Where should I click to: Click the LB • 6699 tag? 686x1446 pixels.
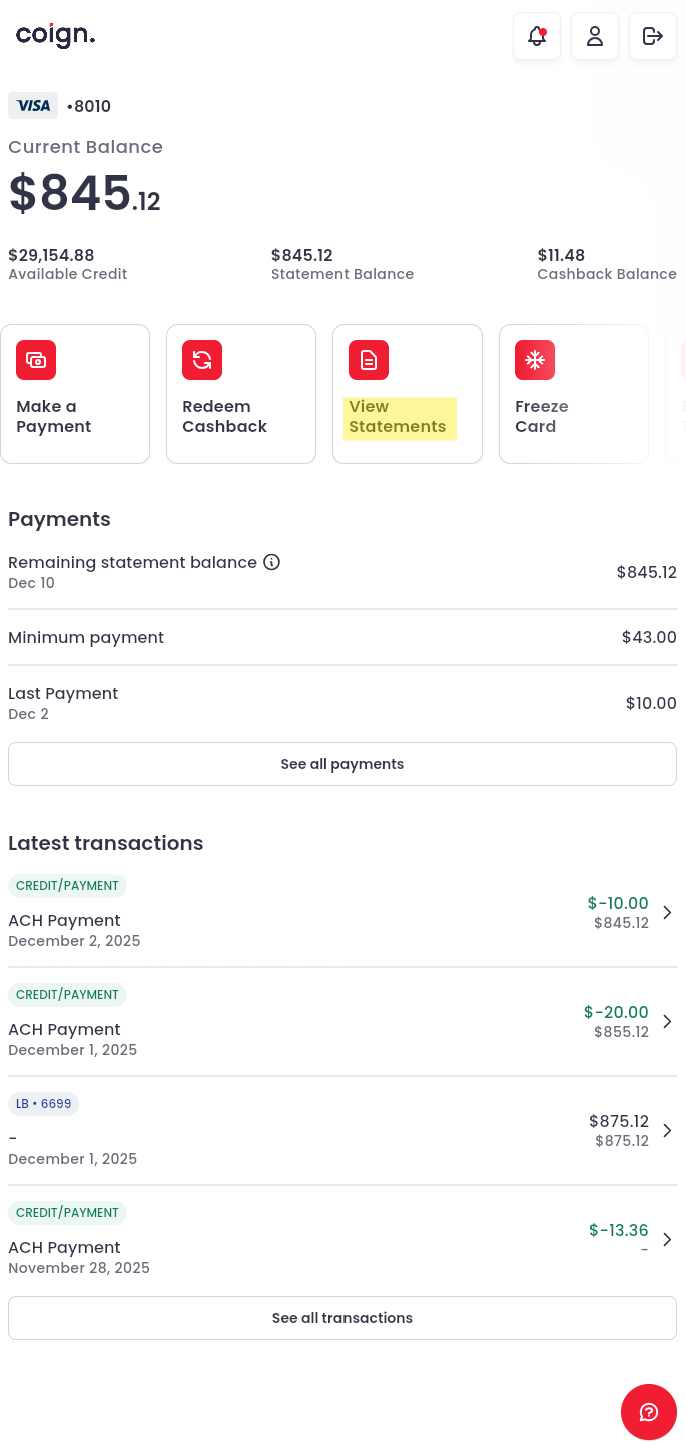[44, 1104]
